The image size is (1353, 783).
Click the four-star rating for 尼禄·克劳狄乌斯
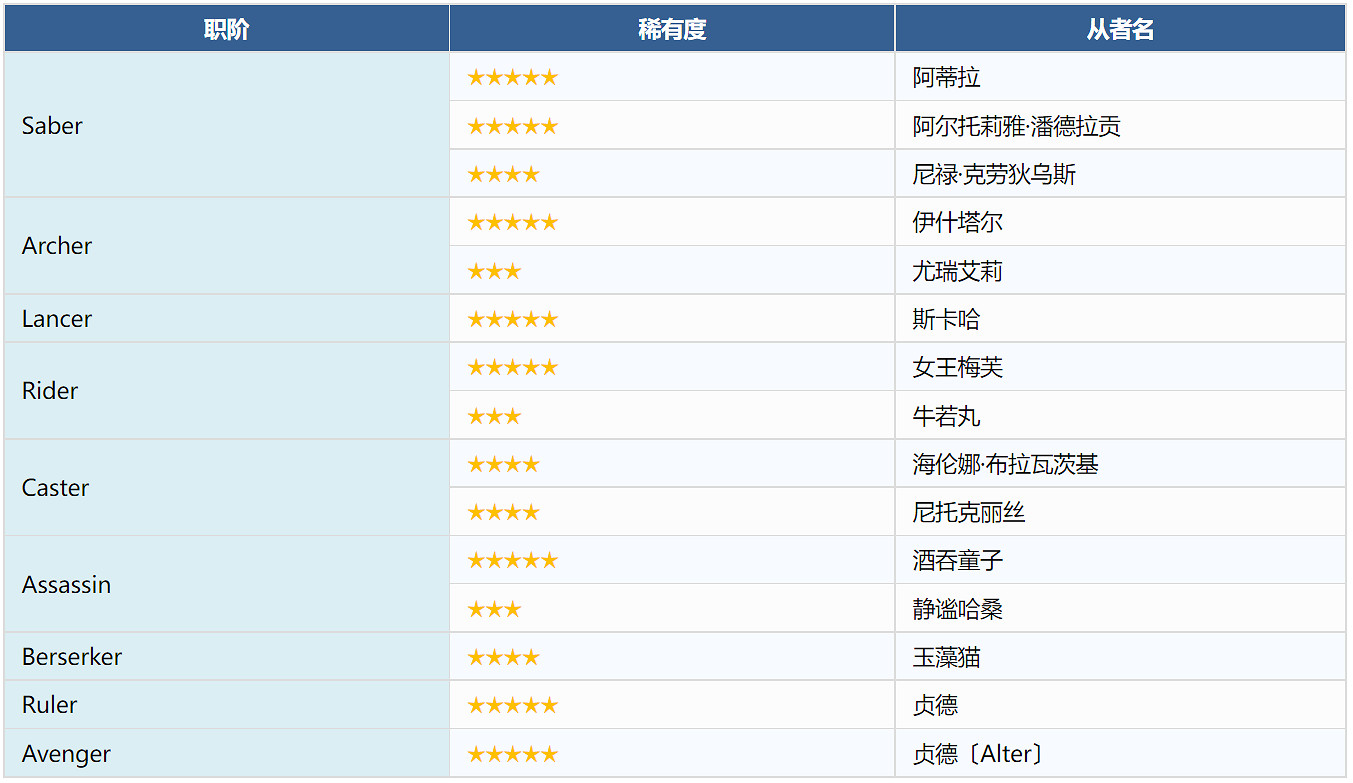[503, 175]
